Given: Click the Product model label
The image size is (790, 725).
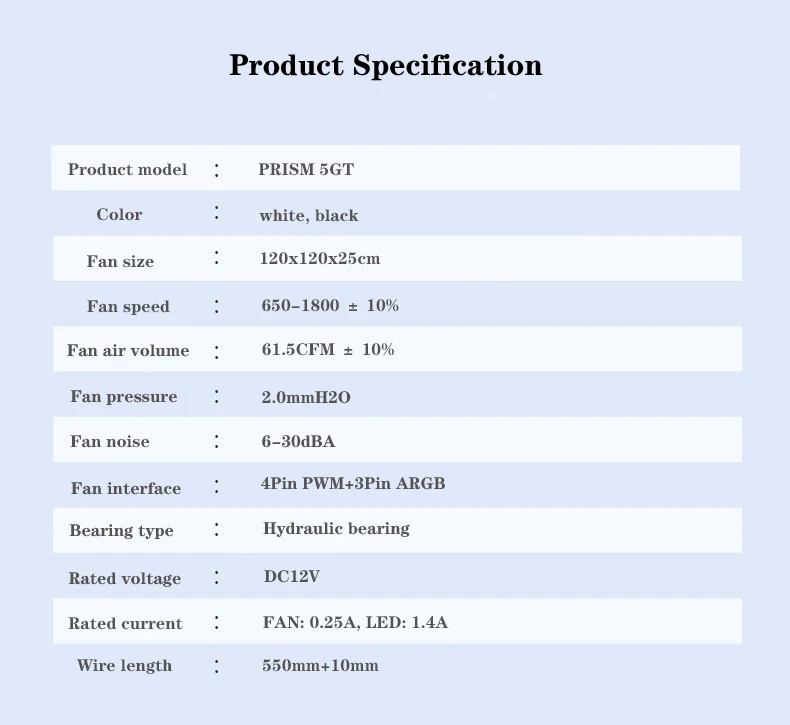Looking at the screenshot, I should click(127, 169).
